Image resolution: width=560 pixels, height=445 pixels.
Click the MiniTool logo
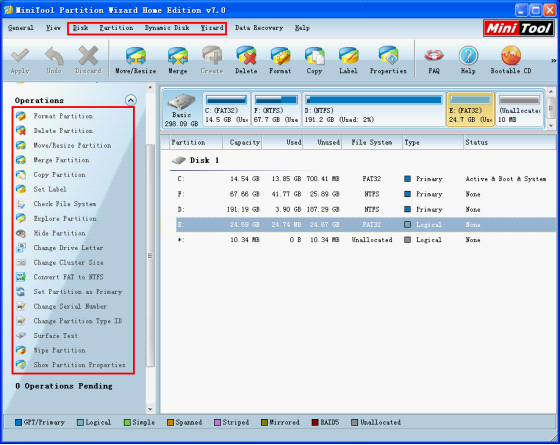pyautogui.click(x=519, y=28)
